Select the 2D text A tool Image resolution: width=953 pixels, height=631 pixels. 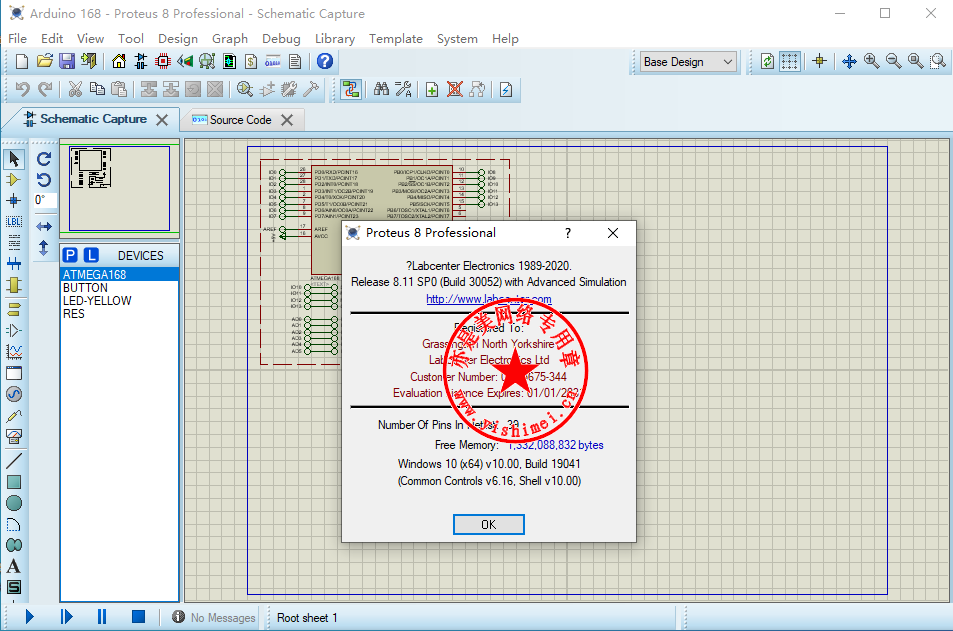pos(13,566)
